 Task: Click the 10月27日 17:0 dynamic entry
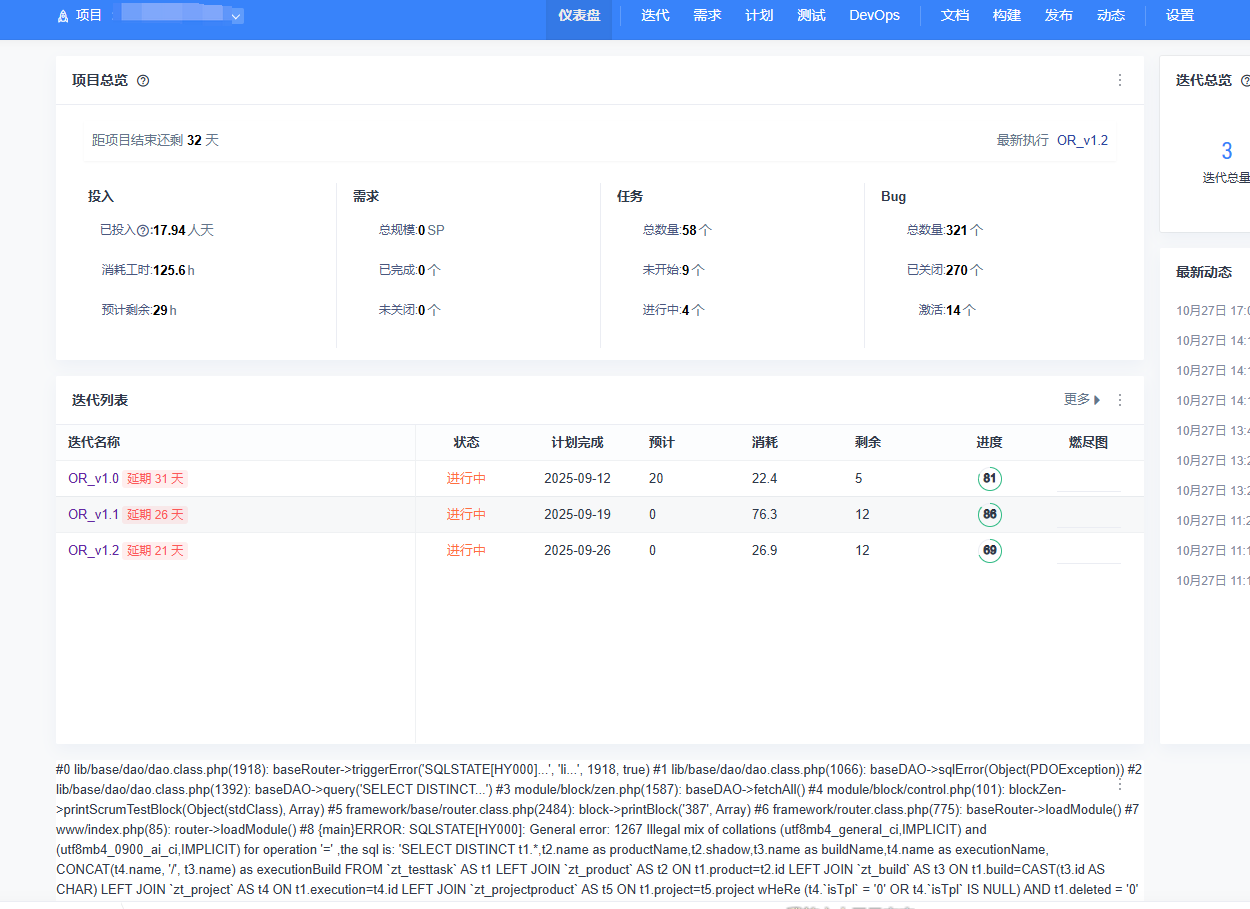(1213, 311)
